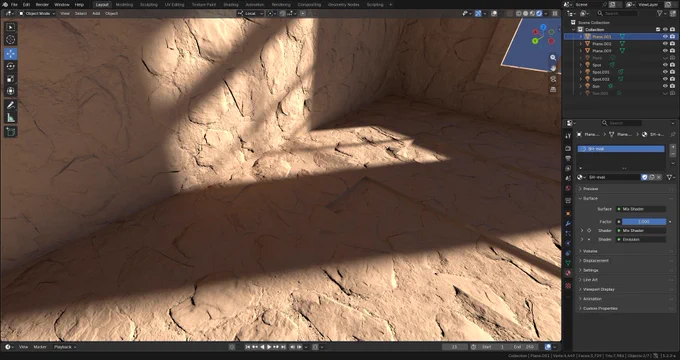Activate the Scale tool
Viewport: 680px width, 360px height.
tap(10, 79)
